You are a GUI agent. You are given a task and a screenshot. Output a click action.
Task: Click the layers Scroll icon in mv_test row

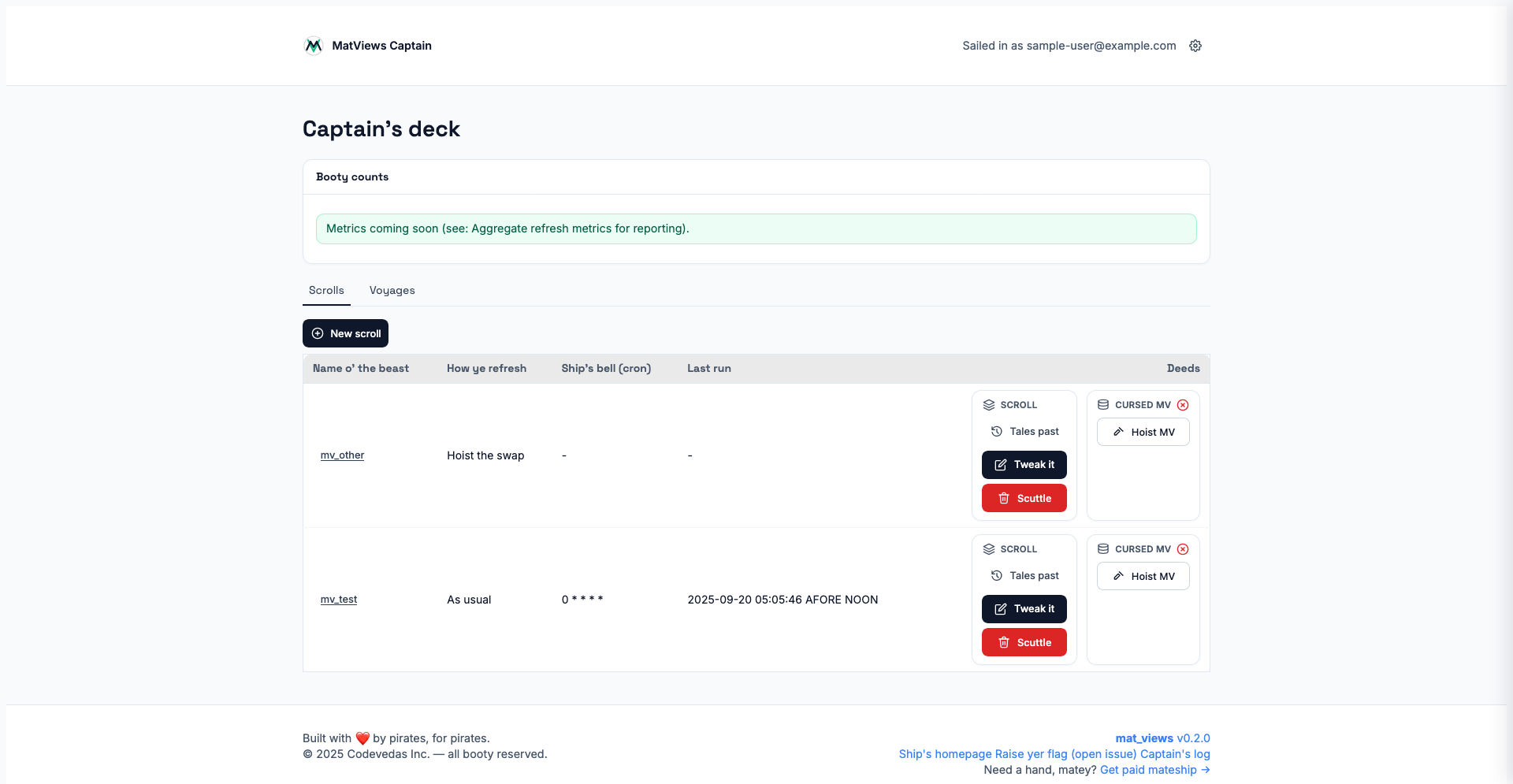click(989, 549)
